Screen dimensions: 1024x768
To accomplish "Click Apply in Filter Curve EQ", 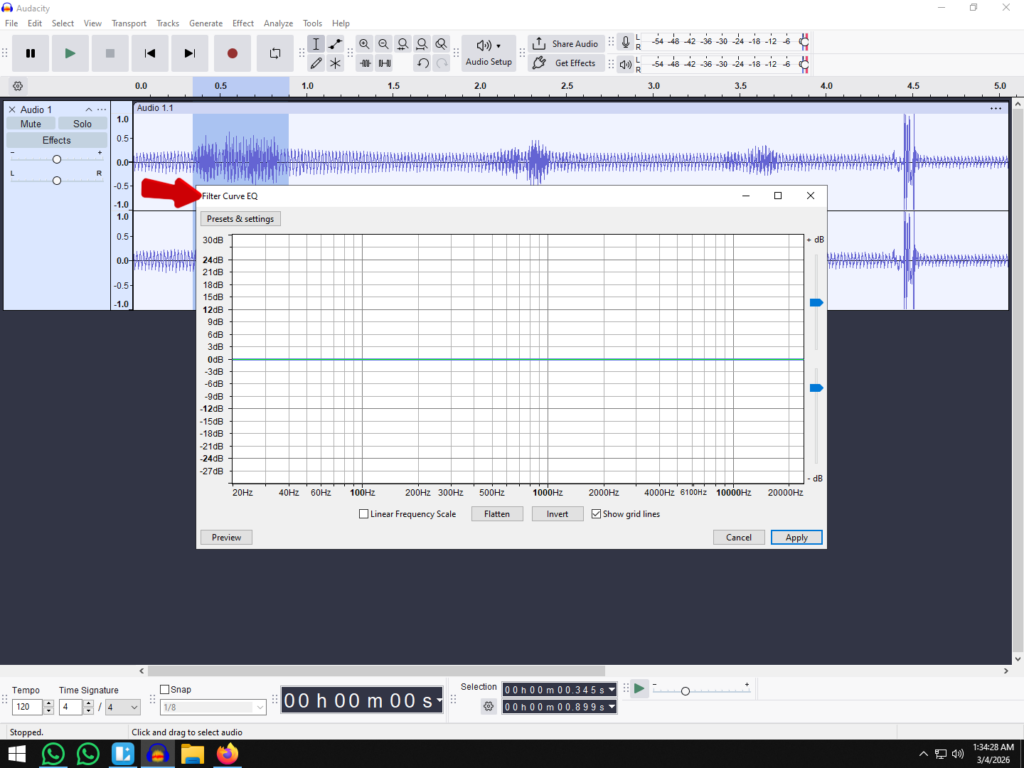I will pyautogui.click(x=796, y=537).
